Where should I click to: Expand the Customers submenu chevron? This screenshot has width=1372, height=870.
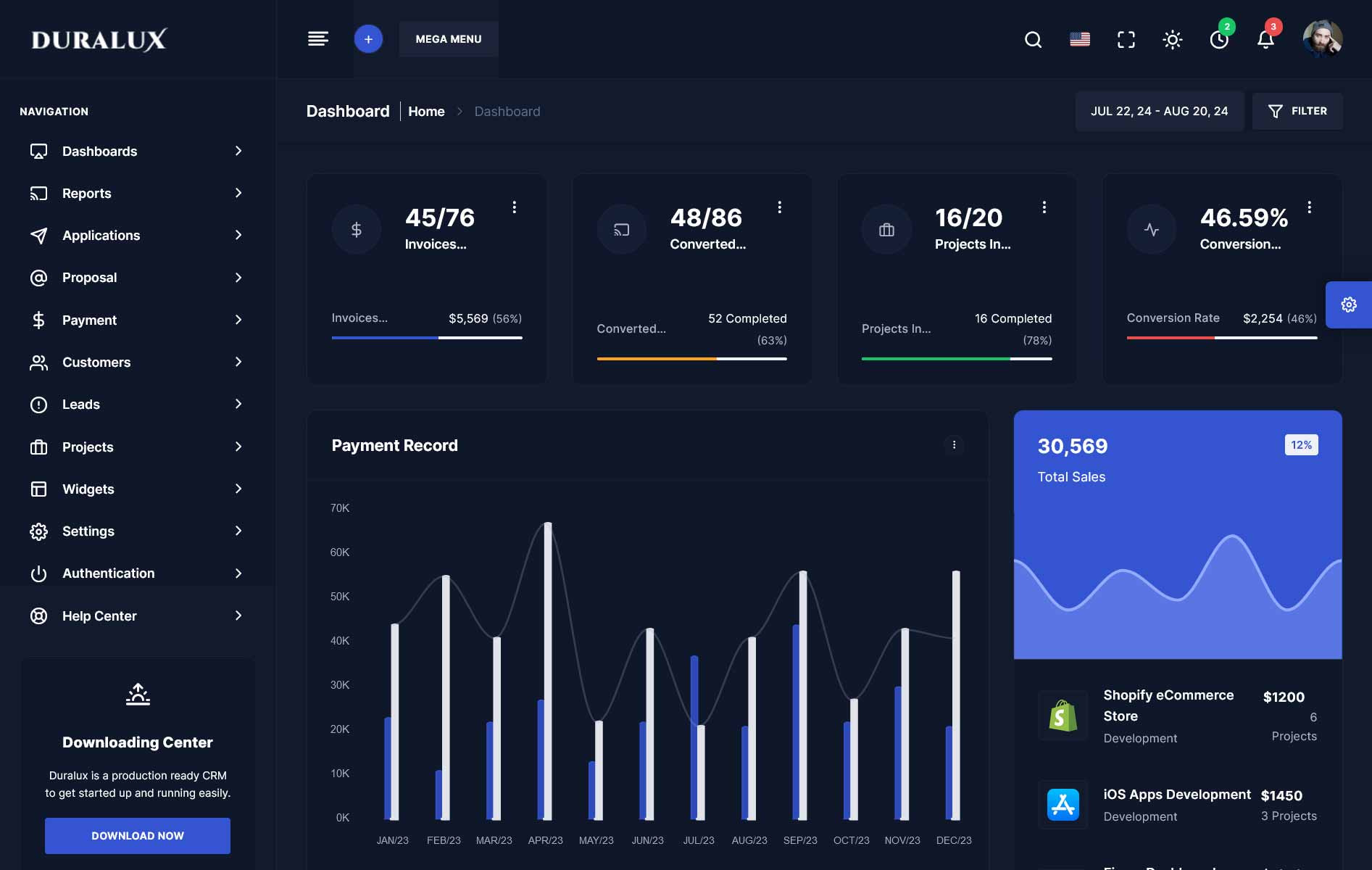(238, 362)
